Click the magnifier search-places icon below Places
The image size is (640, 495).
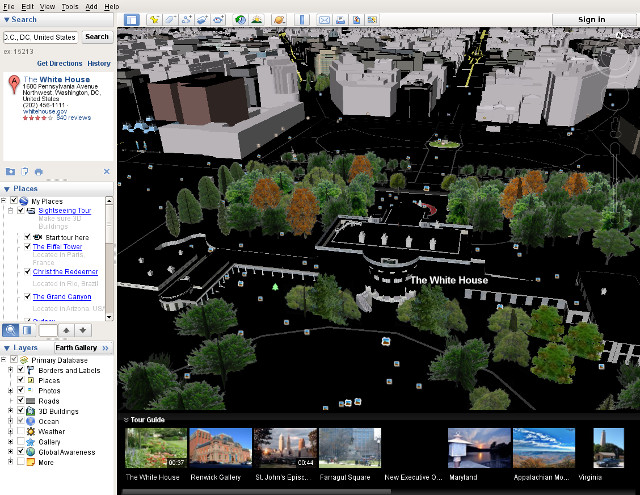[10, 329]
